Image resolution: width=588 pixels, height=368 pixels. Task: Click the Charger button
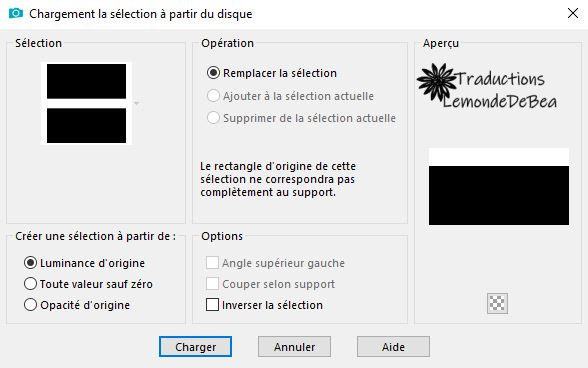pos(195,347)
